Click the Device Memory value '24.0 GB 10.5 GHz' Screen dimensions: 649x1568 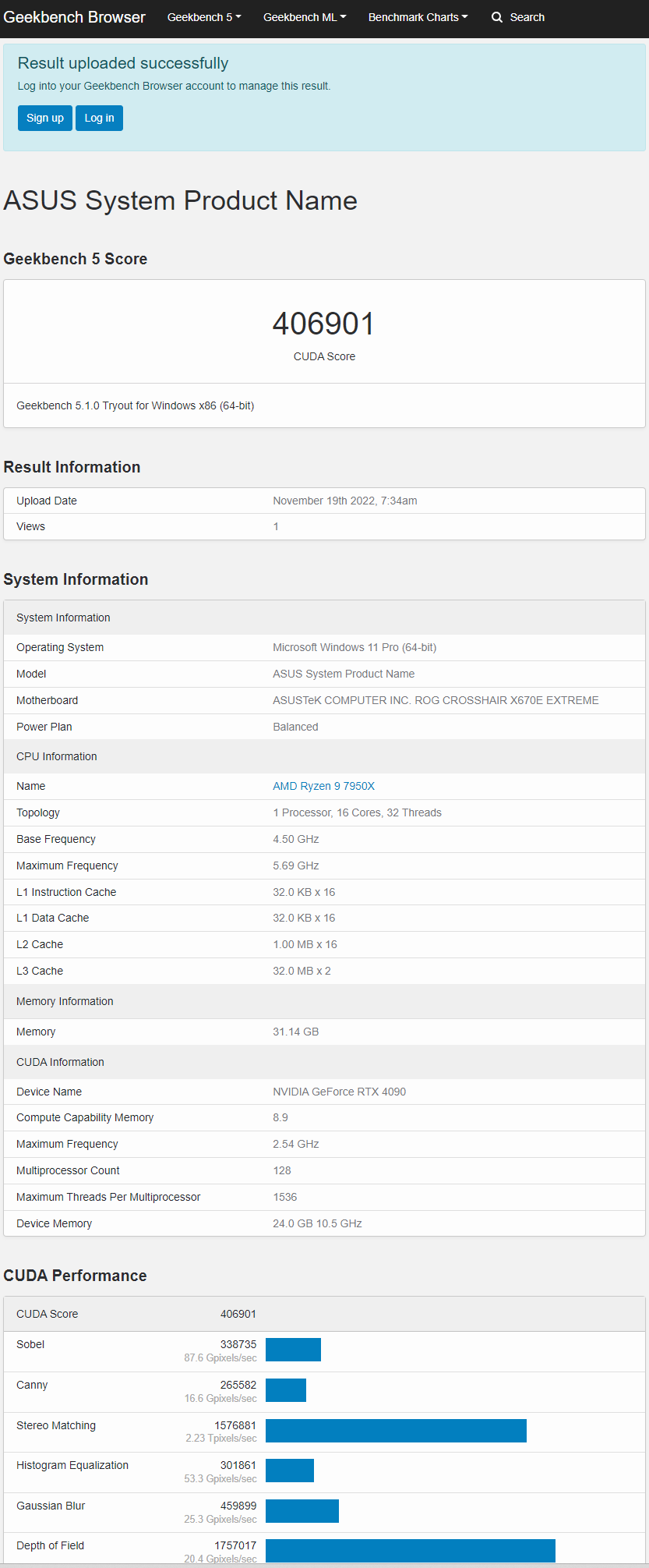317,1223
